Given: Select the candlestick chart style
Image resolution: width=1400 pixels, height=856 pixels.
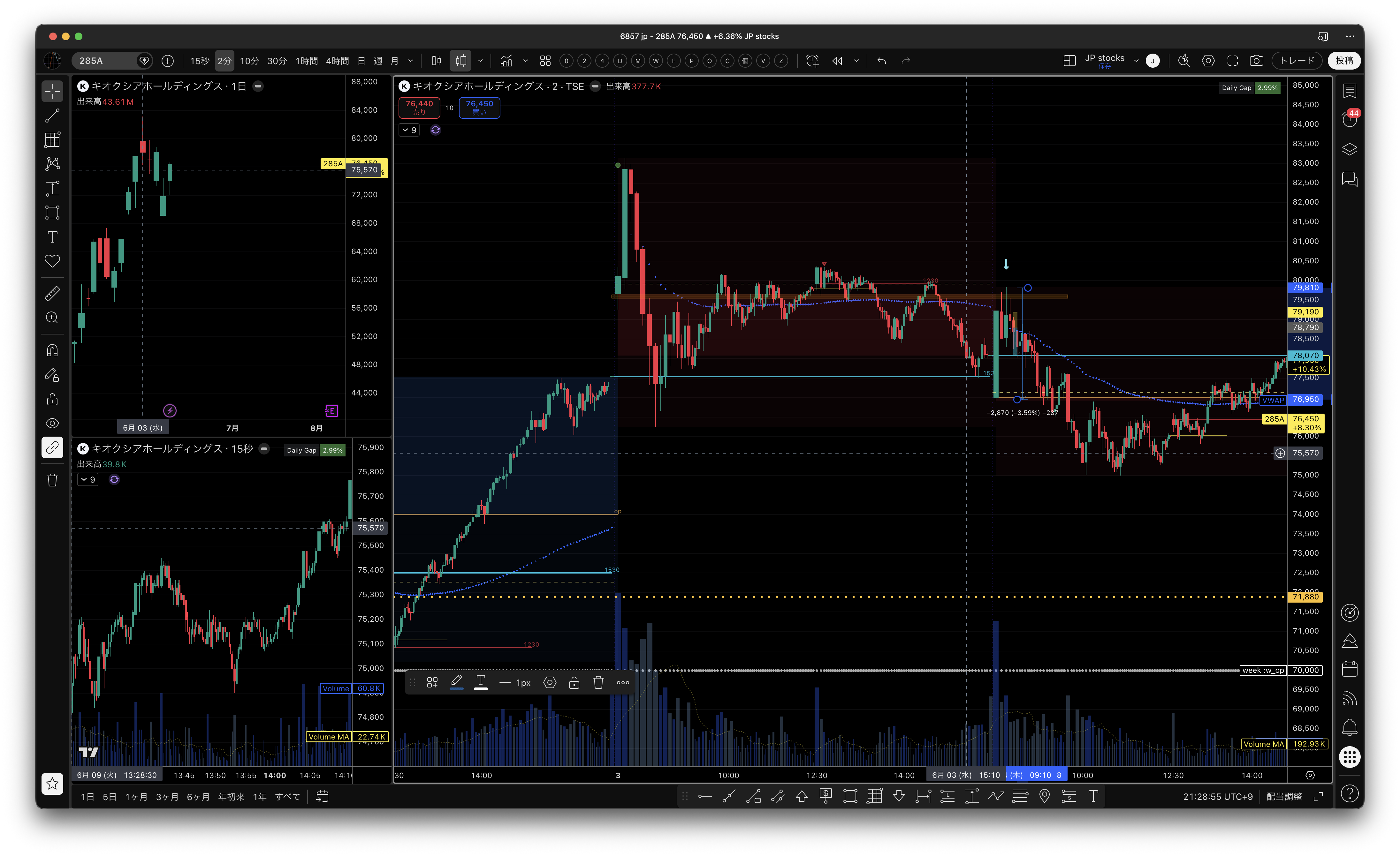Looking at the screenshot, I should (x=461, y=61).
